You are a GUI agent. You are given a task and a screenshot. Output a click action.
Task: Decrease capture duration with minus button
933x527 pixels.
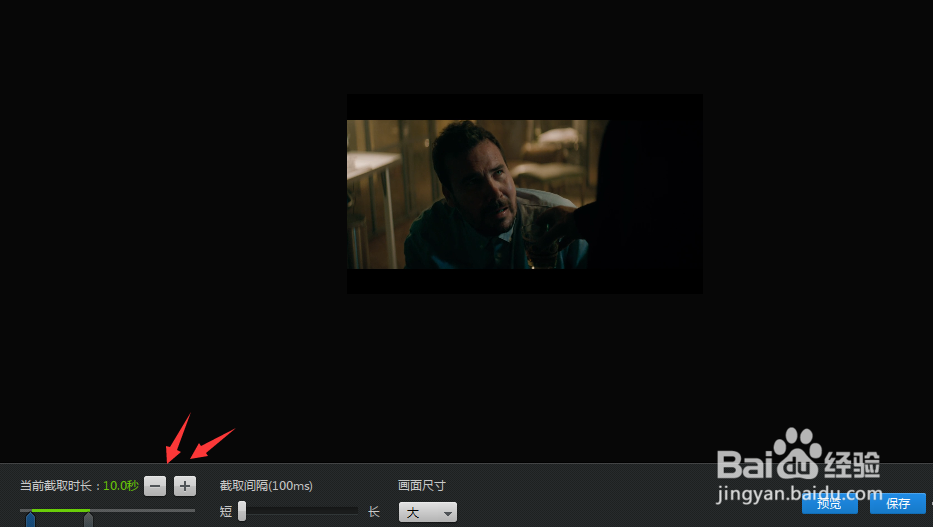tap(155, 486)
